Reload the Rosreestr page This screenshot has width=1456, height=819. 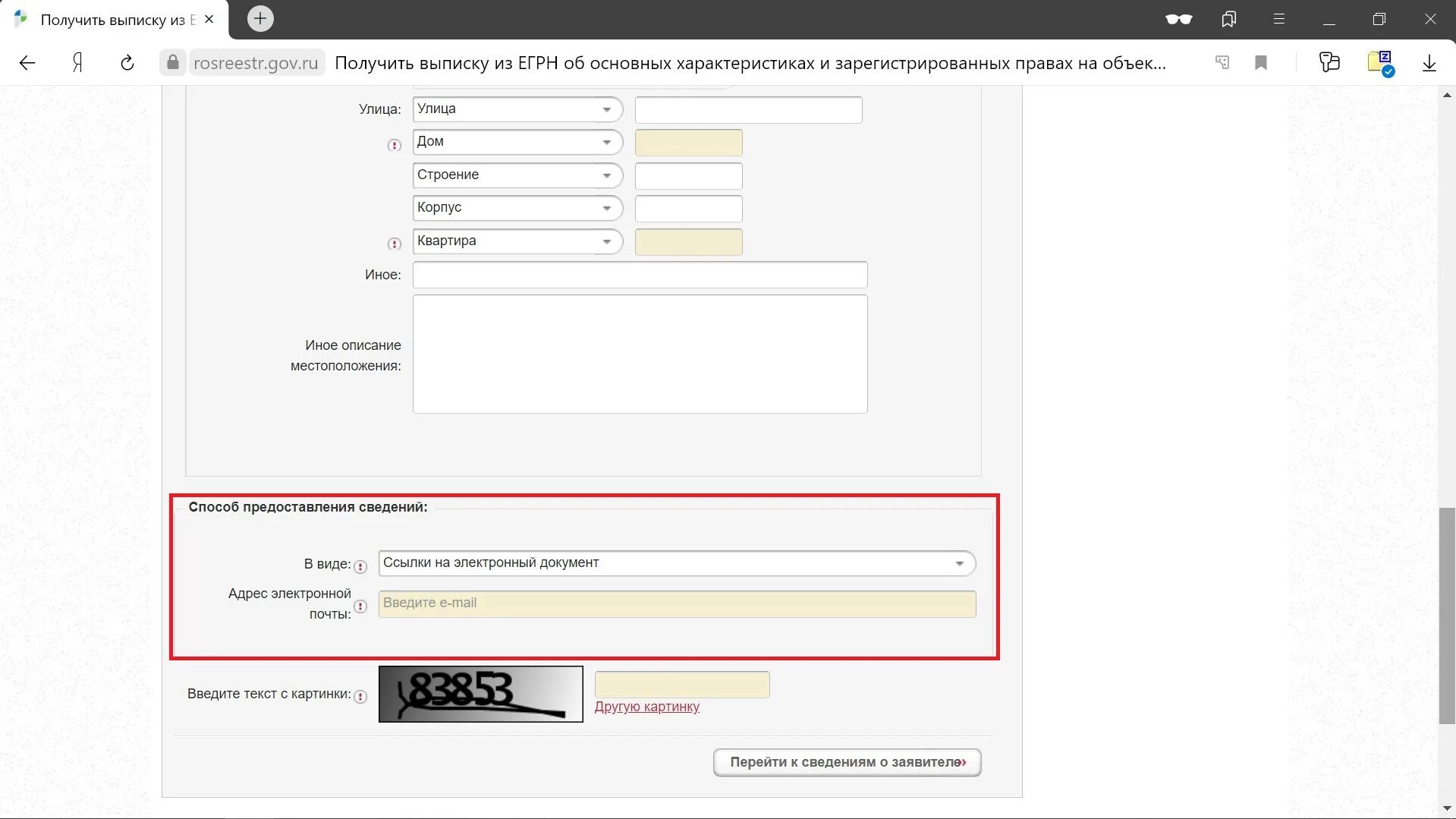pyautogui.click(x=127, y=63)
